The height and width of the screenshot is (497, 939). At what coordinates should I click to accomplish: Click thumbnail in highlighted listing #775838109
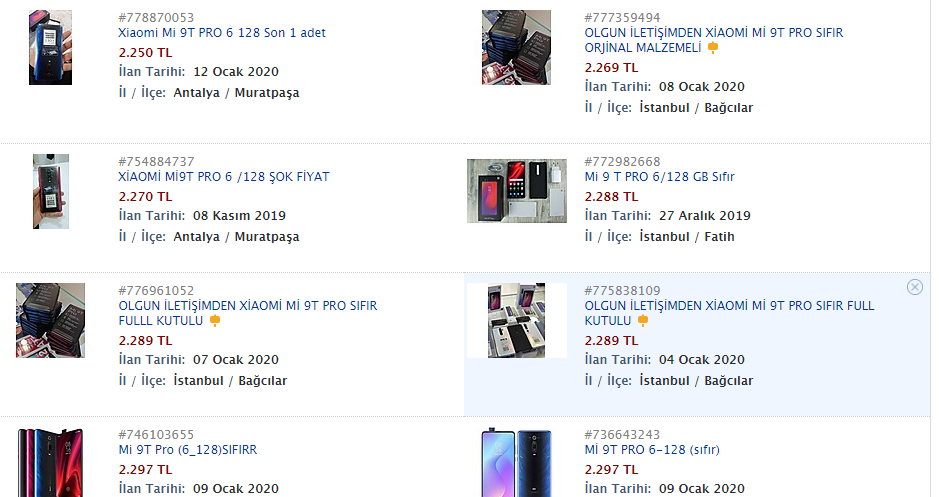pyautogui.click(x=517, y=320)
